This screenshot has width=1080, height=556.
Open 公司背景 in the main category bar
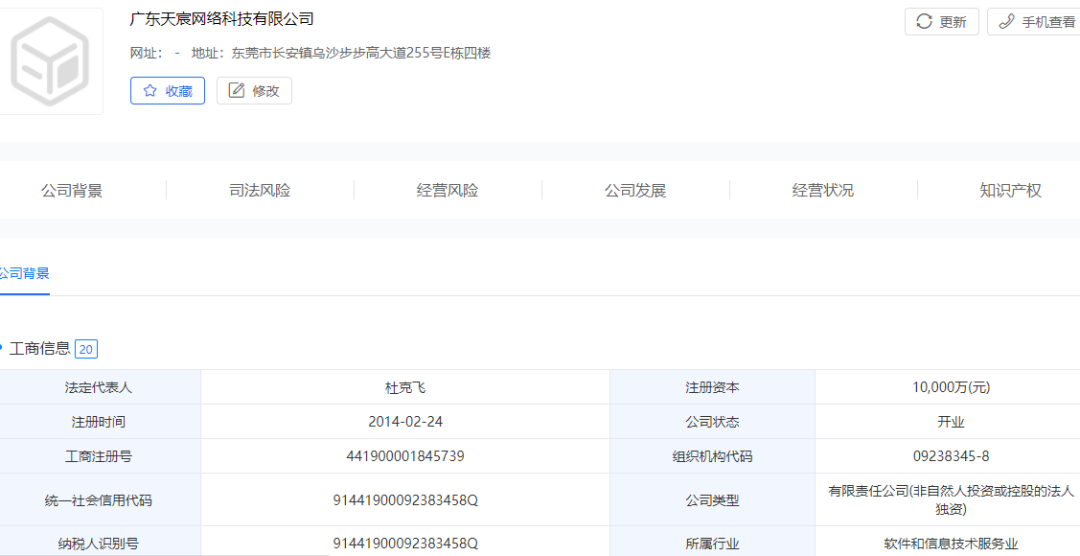[x=71, y=190]
